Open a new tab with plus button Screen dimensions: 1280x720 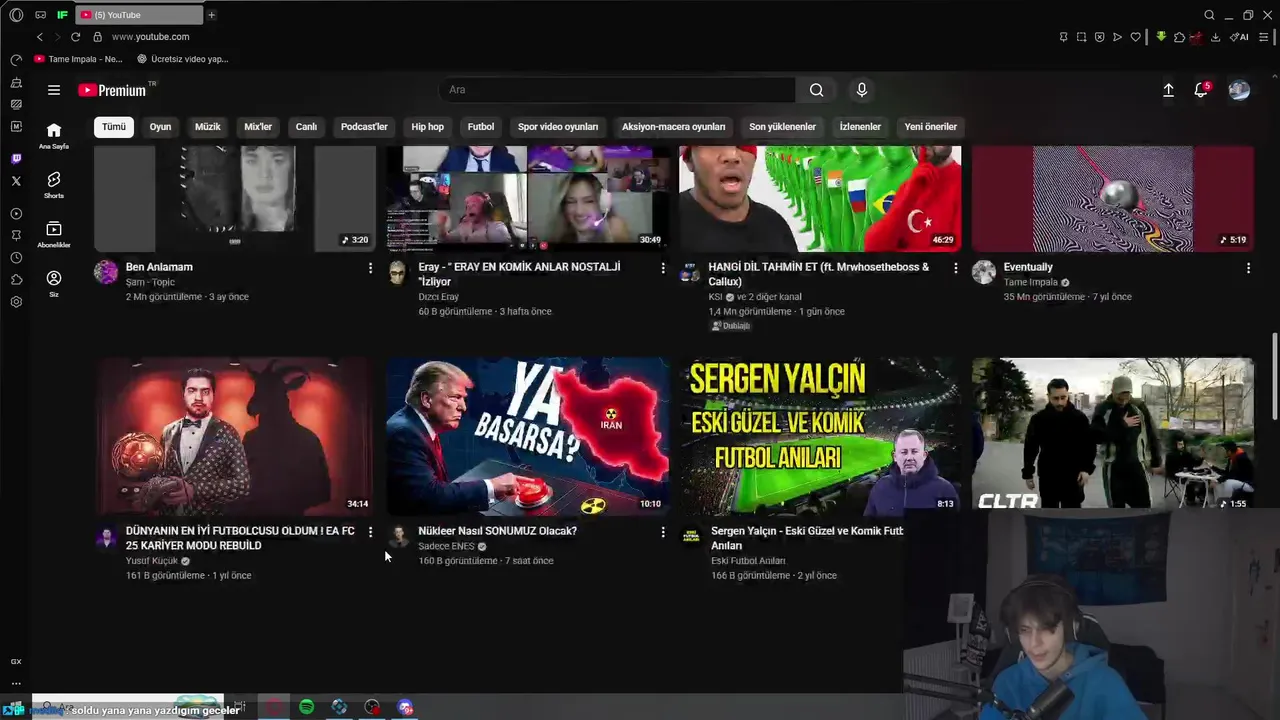(211, 15)
